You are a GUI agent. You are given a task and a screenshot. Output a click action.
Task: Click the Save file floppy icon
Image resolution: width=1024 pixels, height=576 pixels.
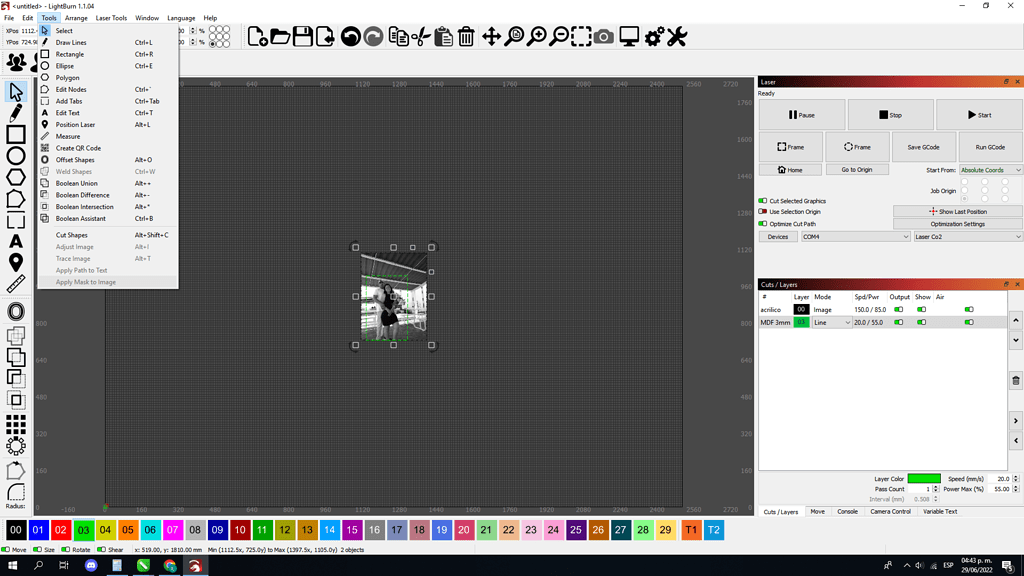pyautogui.click(x=302, y=37)
